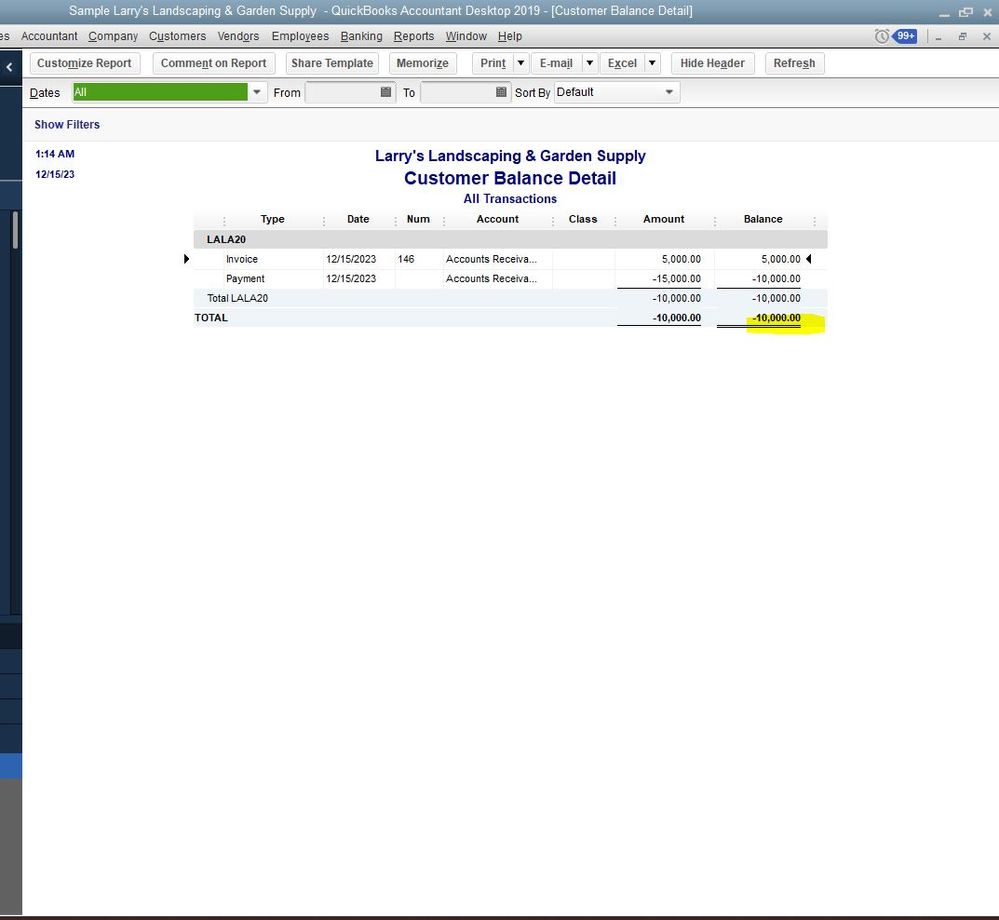Open the From date calendar picker

click(385, 92)
